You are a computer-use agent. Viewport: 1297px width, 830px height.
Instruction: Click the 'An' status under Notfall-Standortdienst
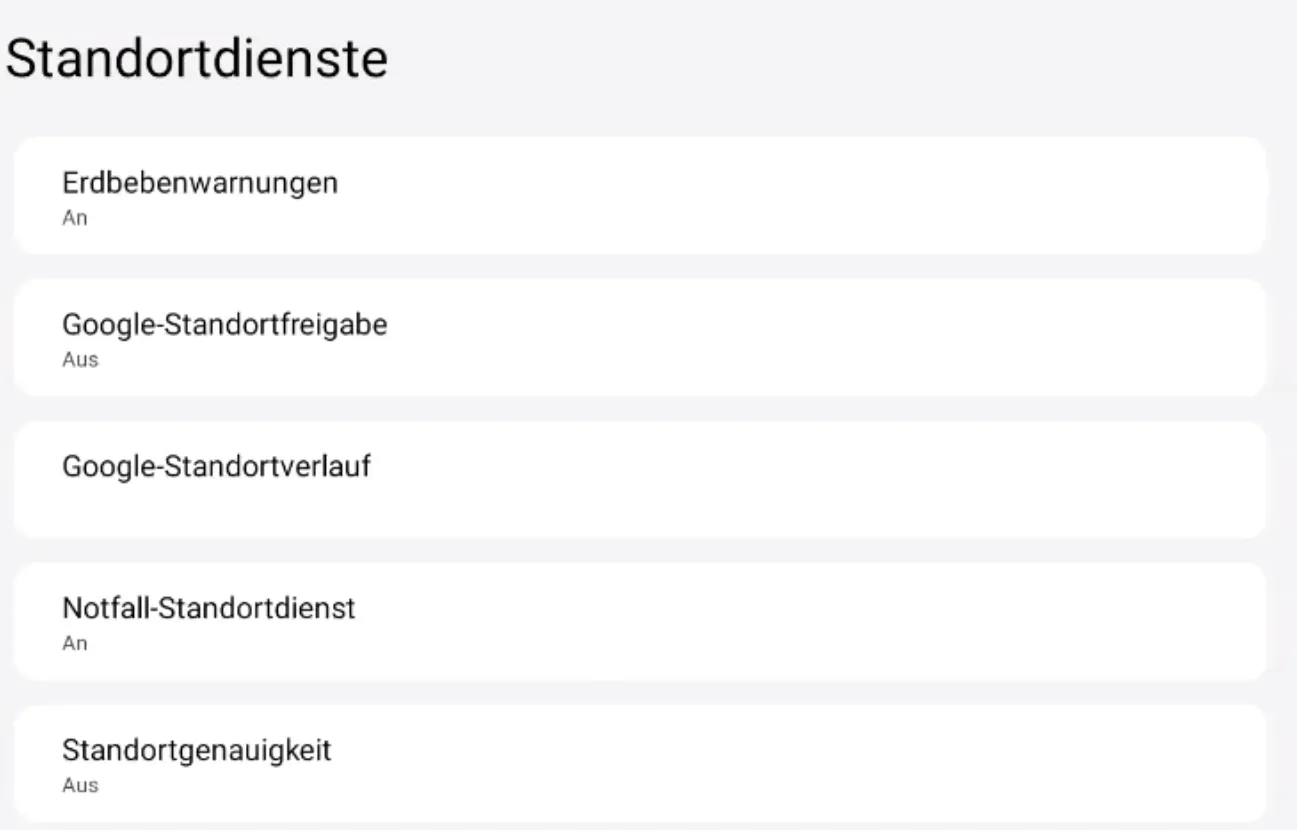pyautogui.click(x=75, y=644)
